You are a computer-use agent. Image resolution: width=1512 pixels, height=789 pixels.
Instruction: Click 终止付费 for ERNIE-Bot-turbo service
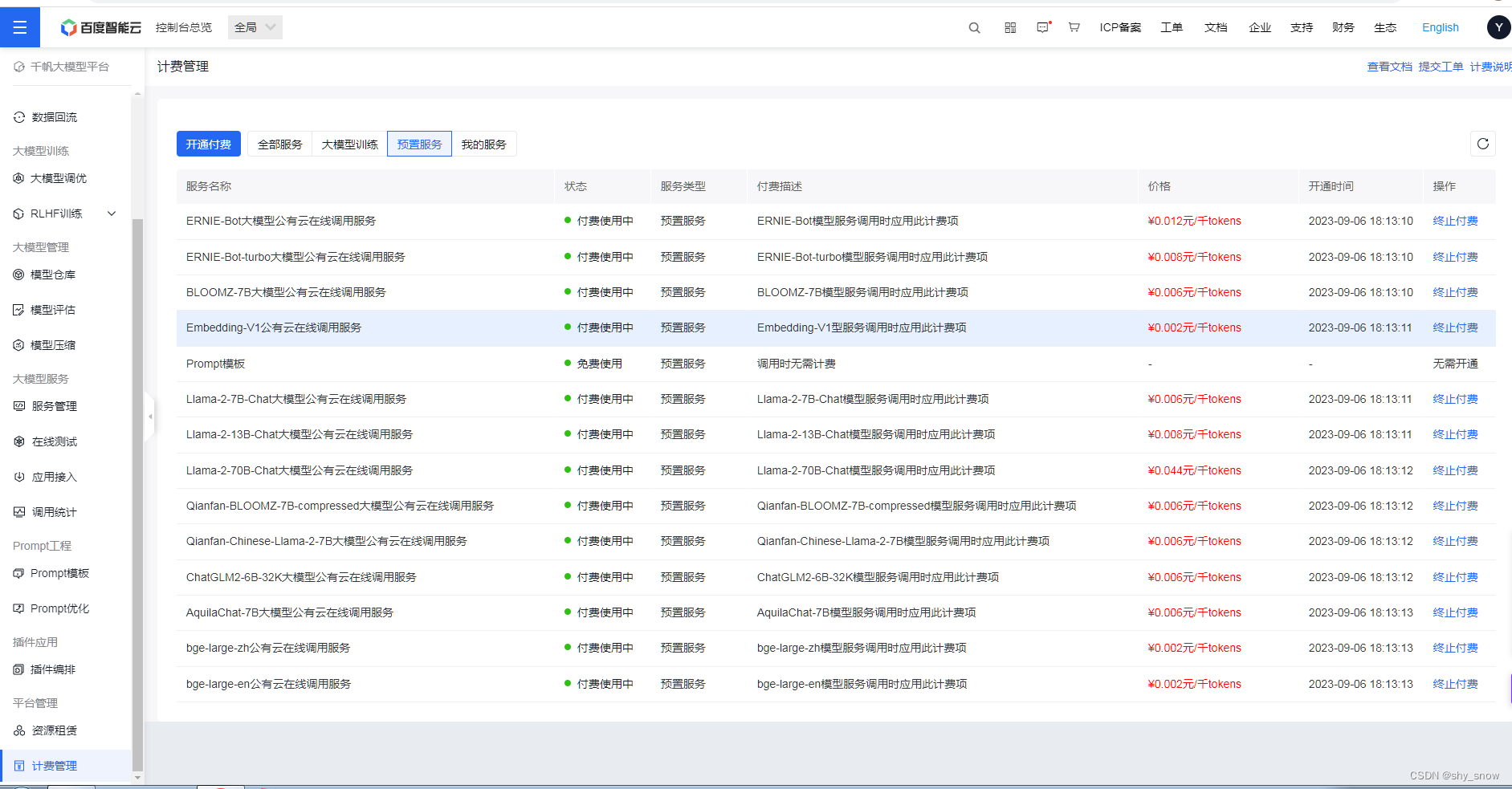click(x=1456, y=257)
